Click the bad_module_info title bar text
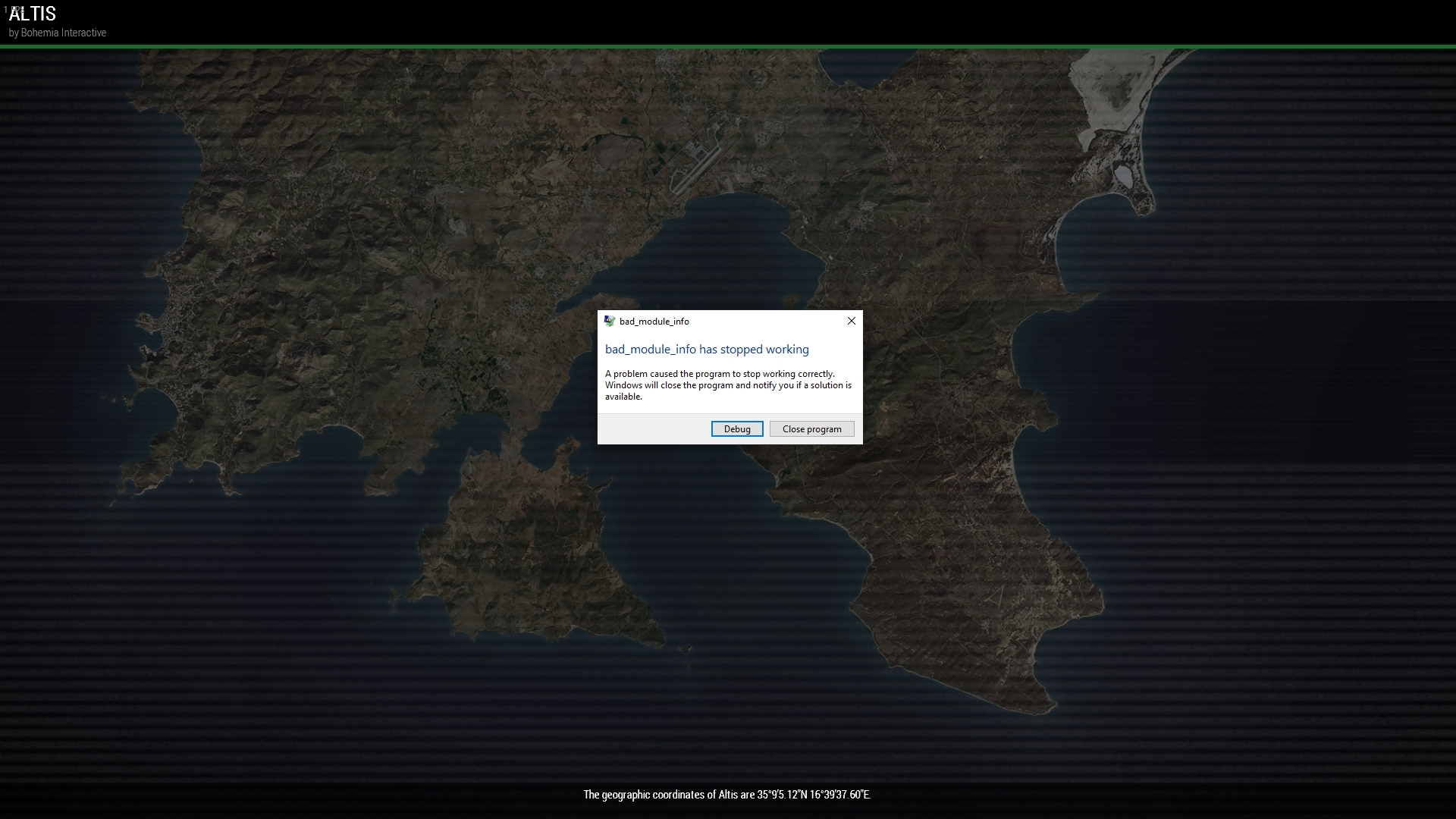 [654, 322]
